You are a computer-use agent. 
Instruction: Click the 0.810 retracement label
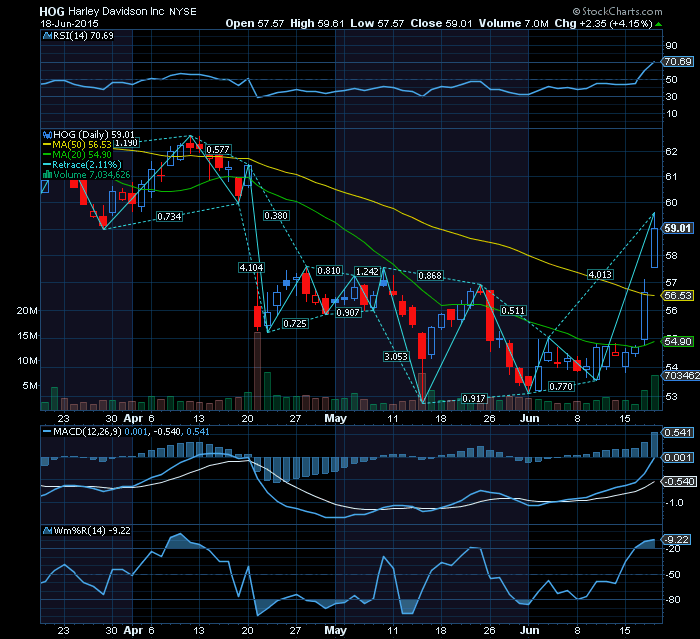[329, 271]
